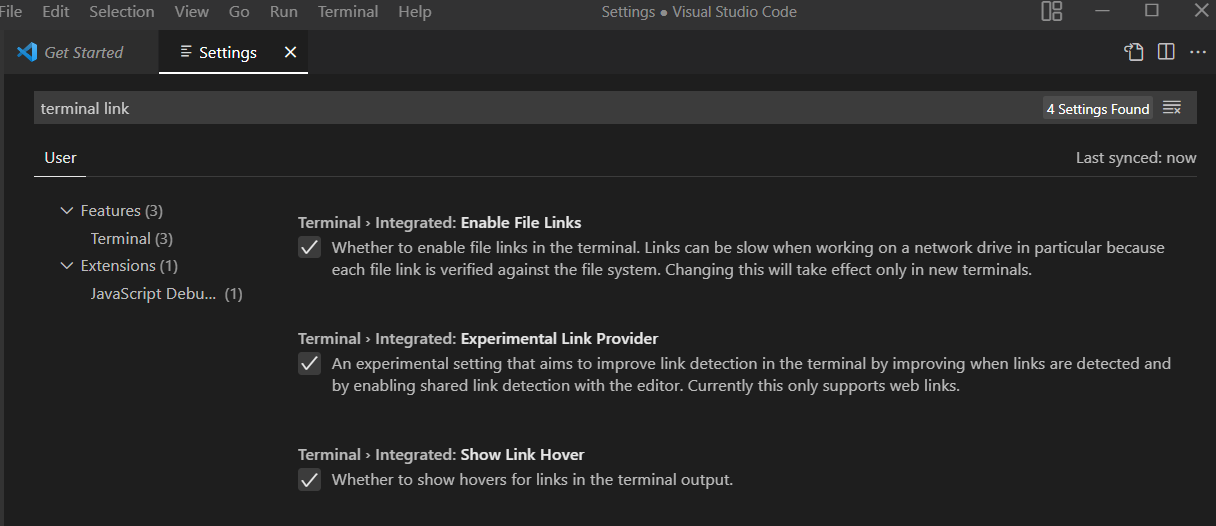Disable Show Link Hover checkbox

tap(310, 480)
